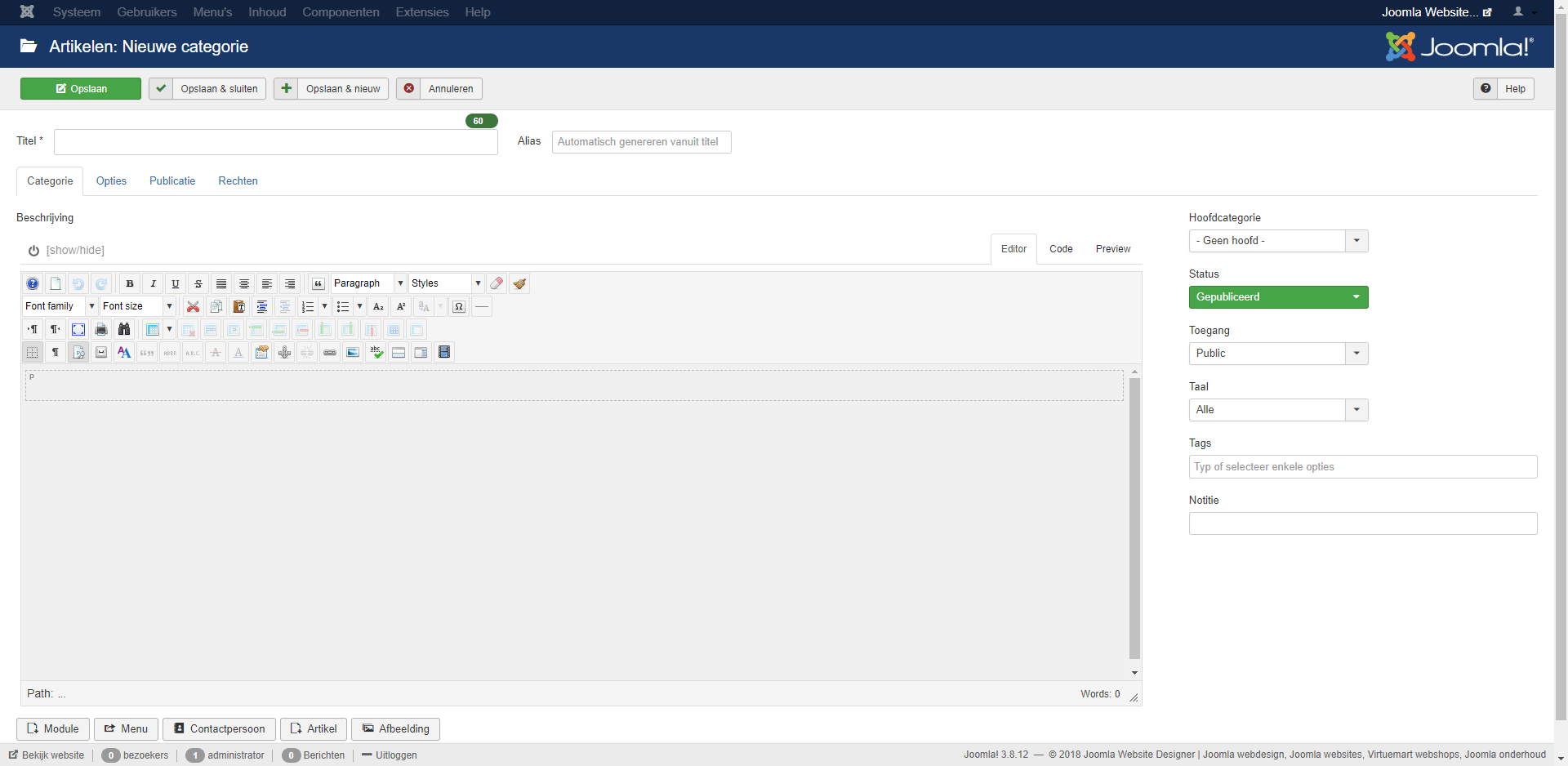Insert a special character with the omega icon
1568x766 pixels.
pyautogui.click(x=458, y=306)
